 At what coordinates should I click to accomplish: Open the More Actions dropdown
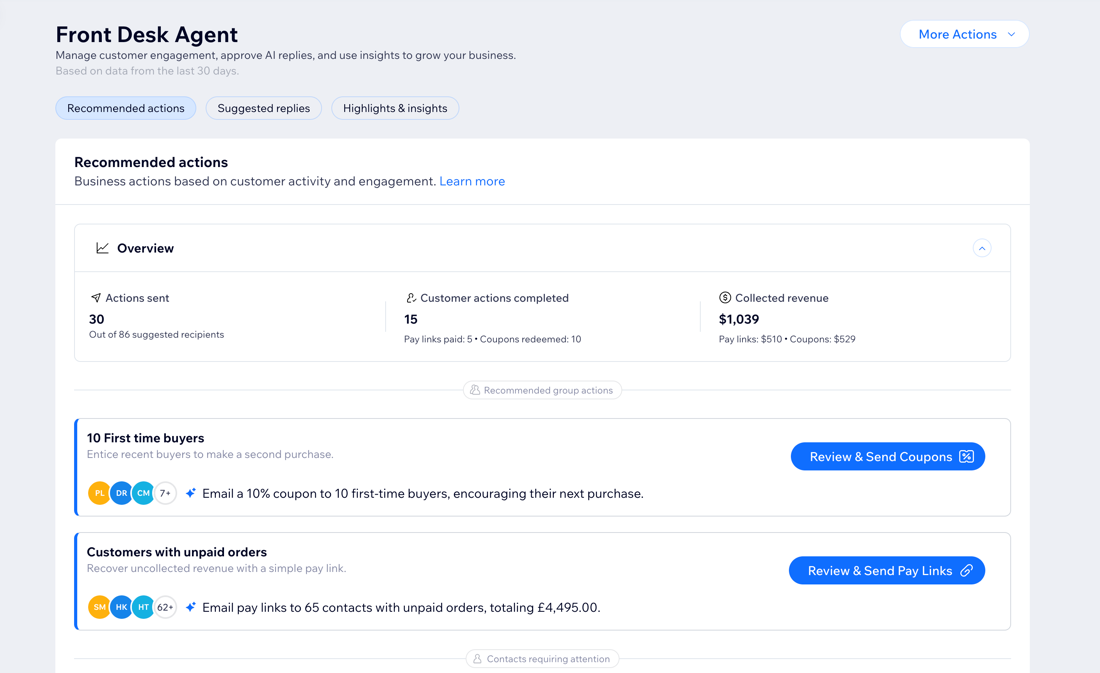tap(963, 33)
